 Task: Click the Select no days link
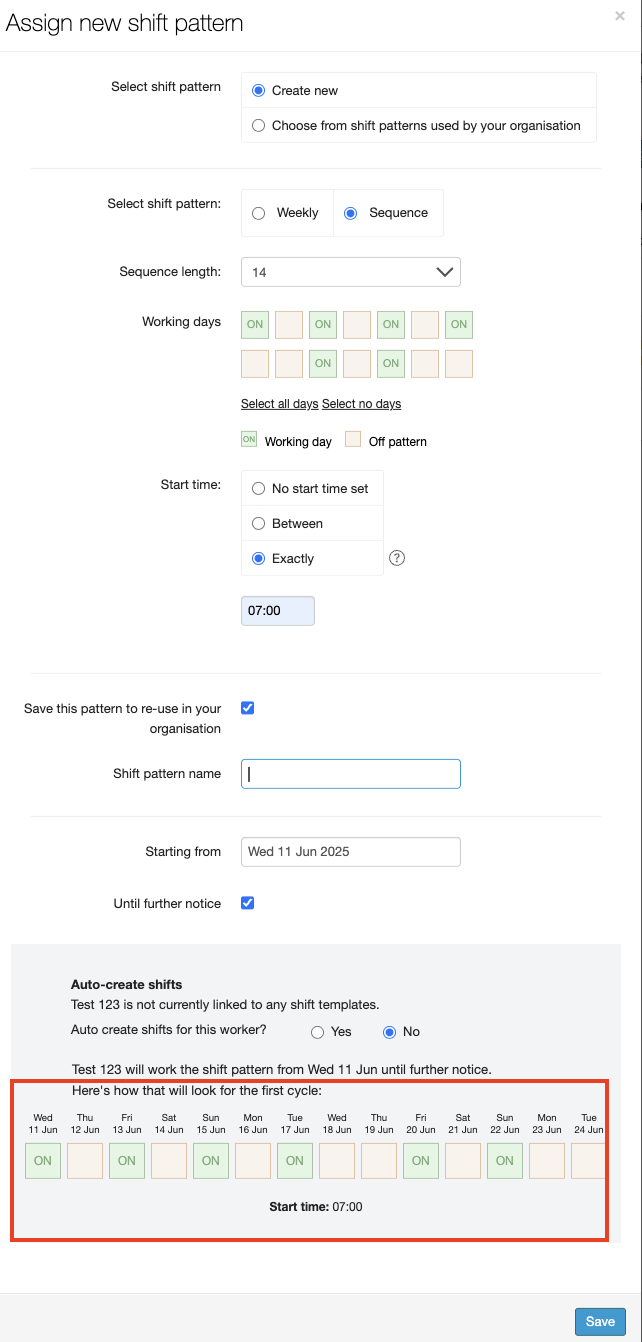361,404
